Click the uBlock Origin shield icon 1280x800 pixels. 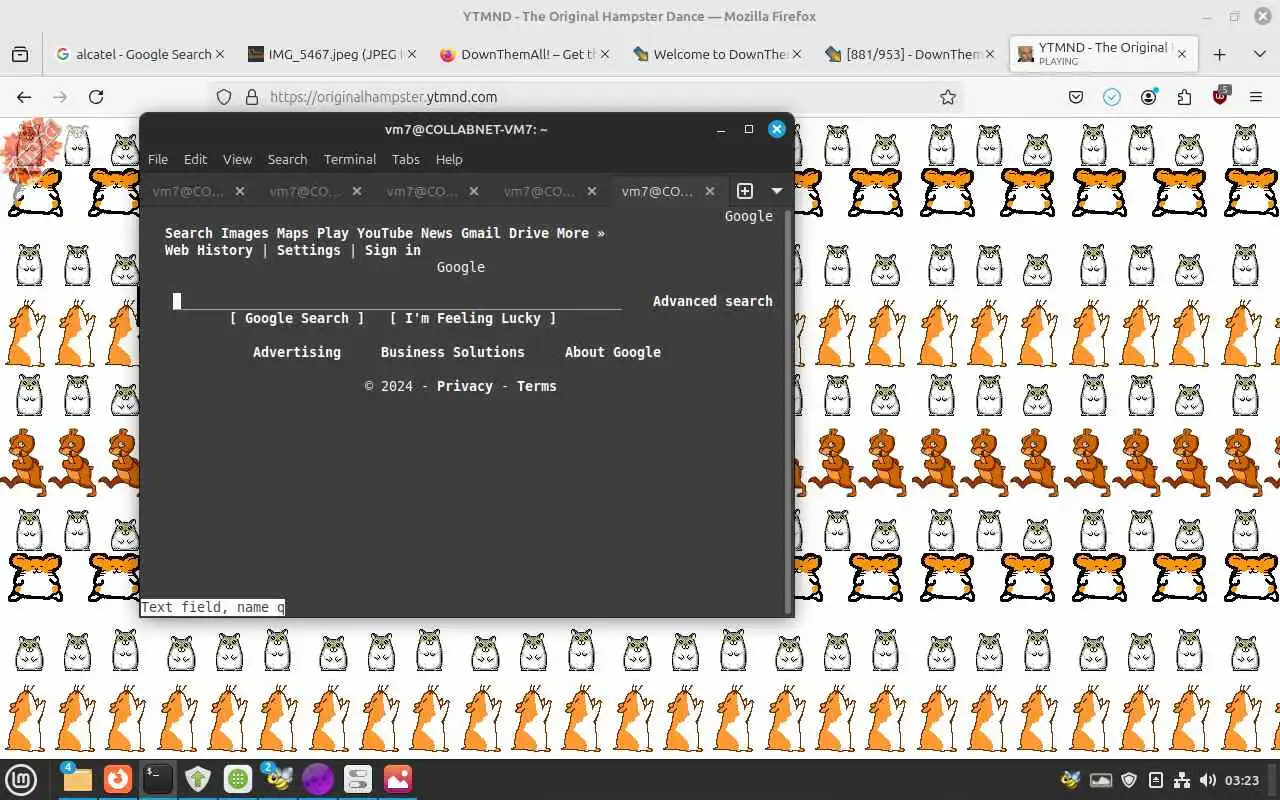pos(1221,96)
